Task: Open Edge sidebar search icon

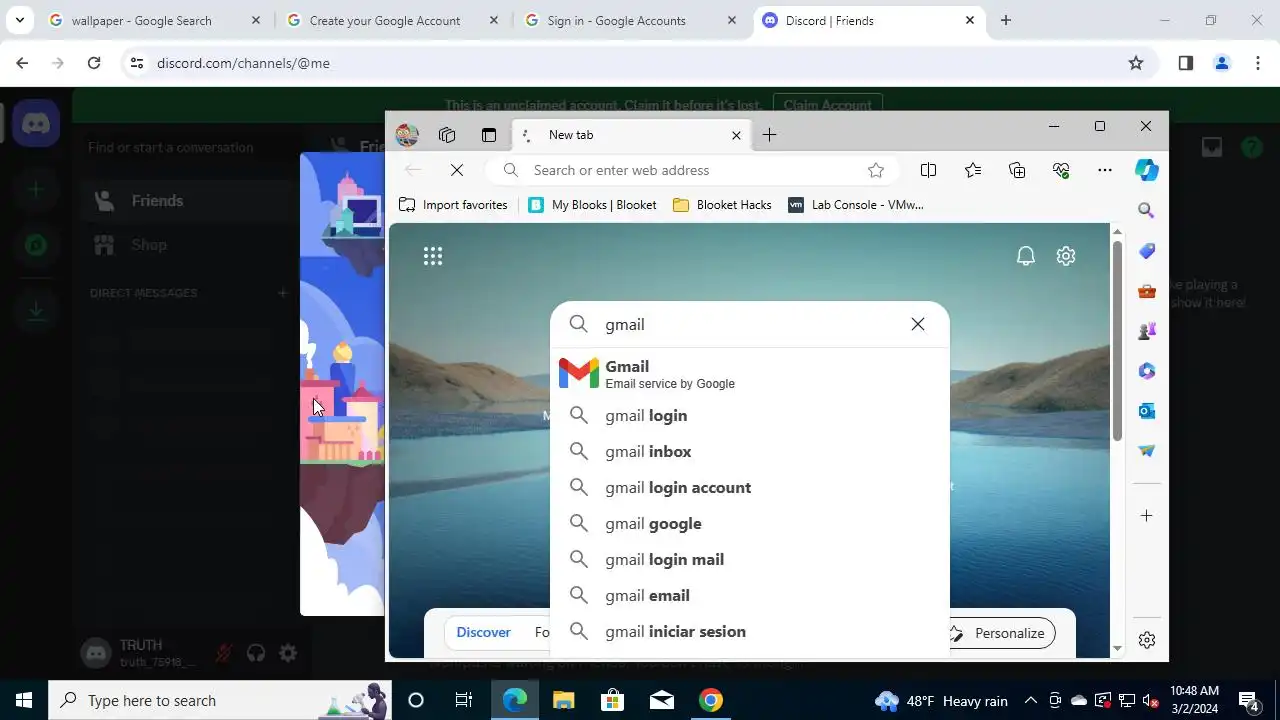Action: [x=1147, y=211]
